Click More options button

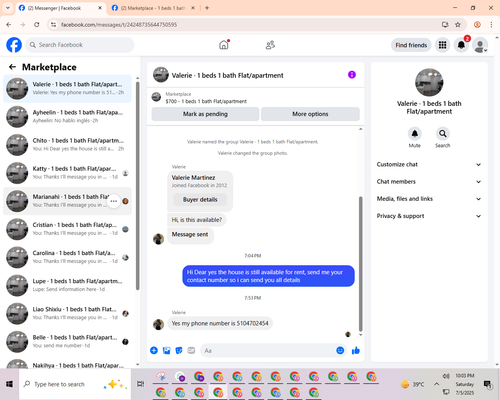[x=310, y=114]
